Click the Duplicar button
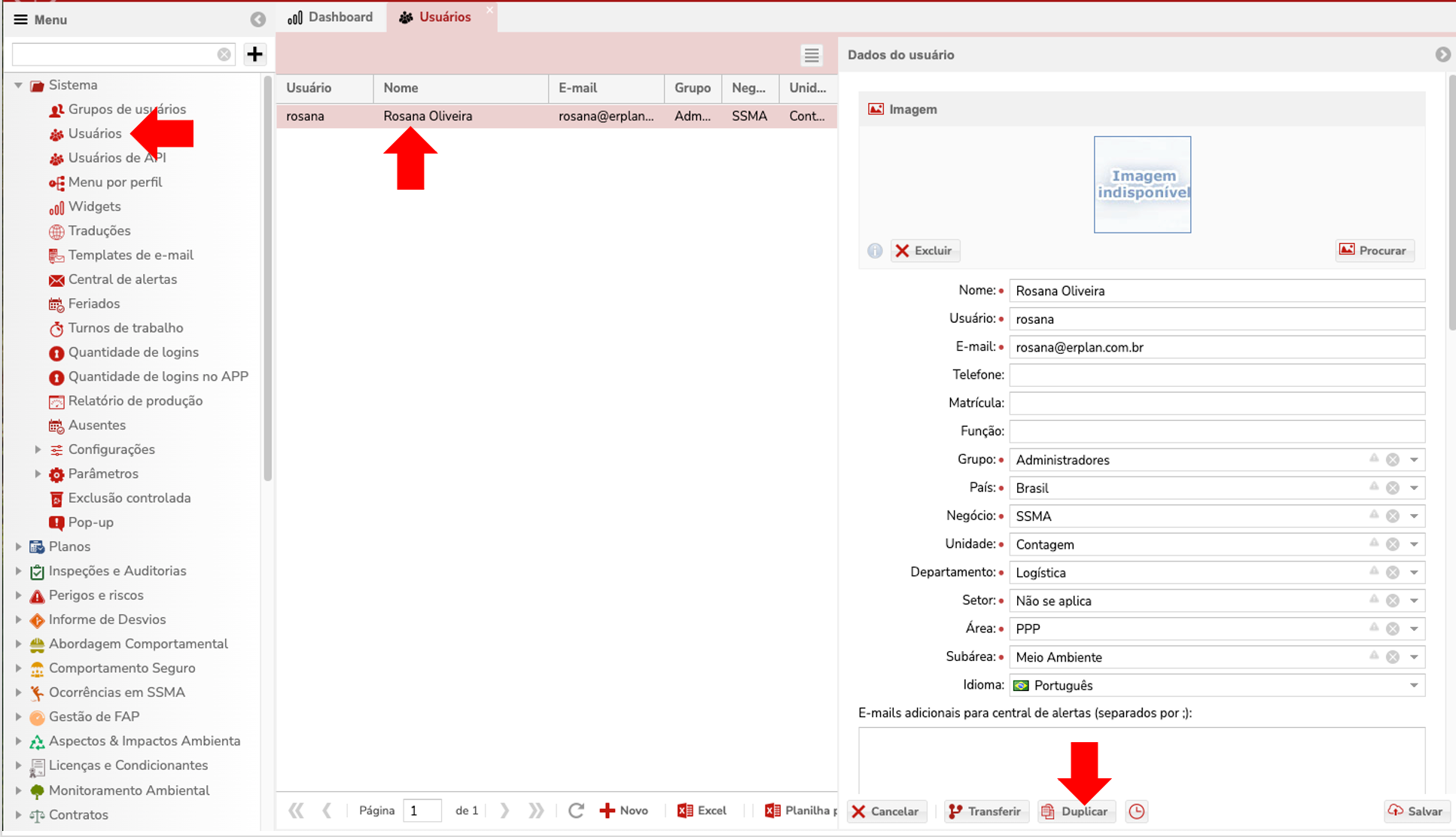 1076,811
